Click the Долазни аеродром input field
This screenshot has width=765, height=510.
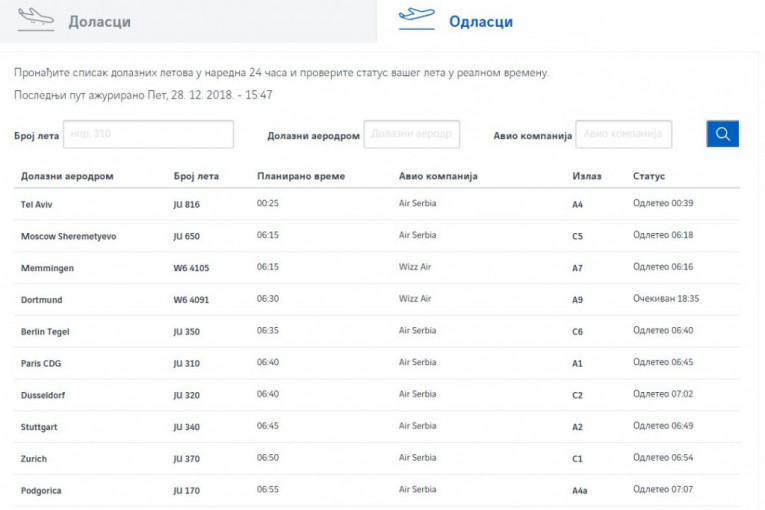[411, 135]
